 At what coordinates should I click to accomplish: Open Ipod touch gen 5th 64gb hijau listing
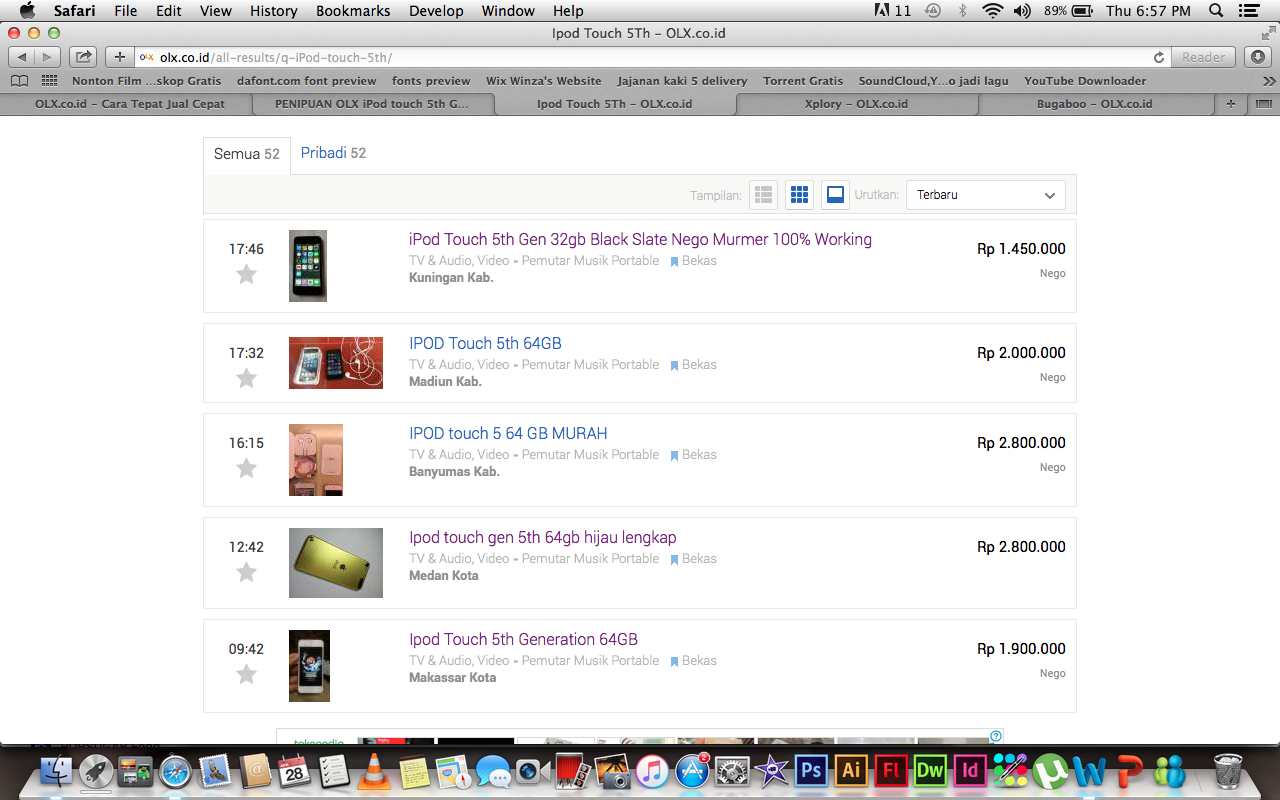click(543, 537)
